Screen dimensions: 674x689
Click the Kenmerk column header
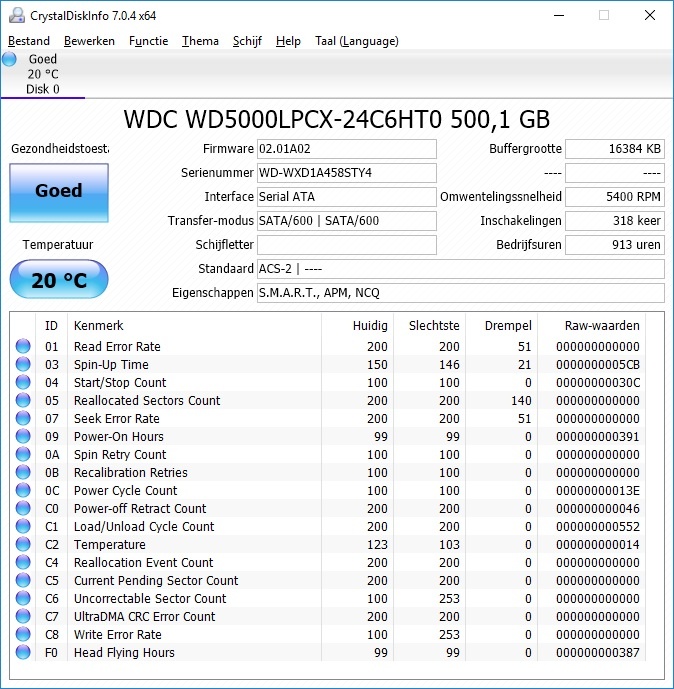195,326
